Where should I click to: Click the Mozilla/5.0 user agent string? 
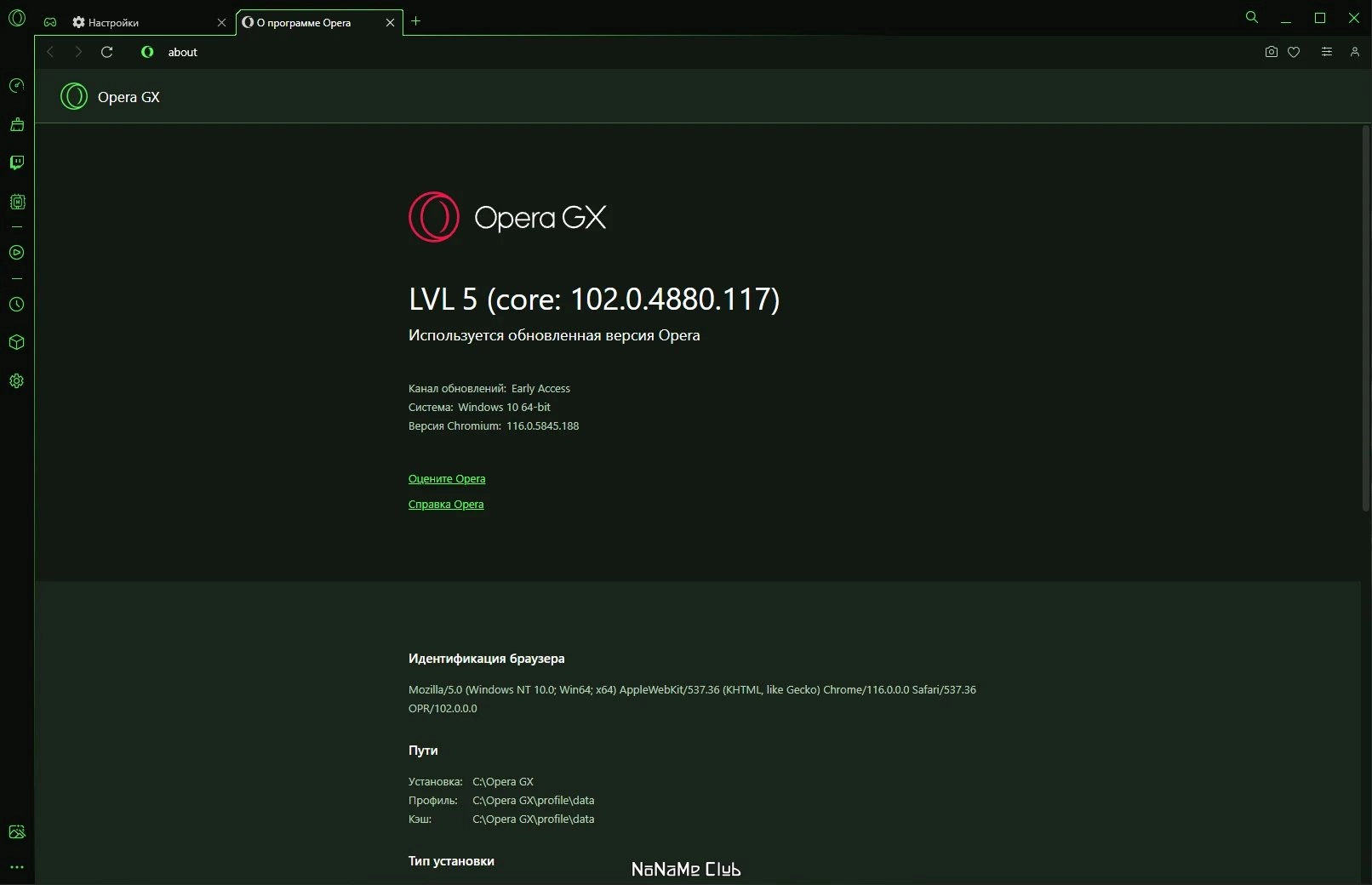tap(692, 699)
